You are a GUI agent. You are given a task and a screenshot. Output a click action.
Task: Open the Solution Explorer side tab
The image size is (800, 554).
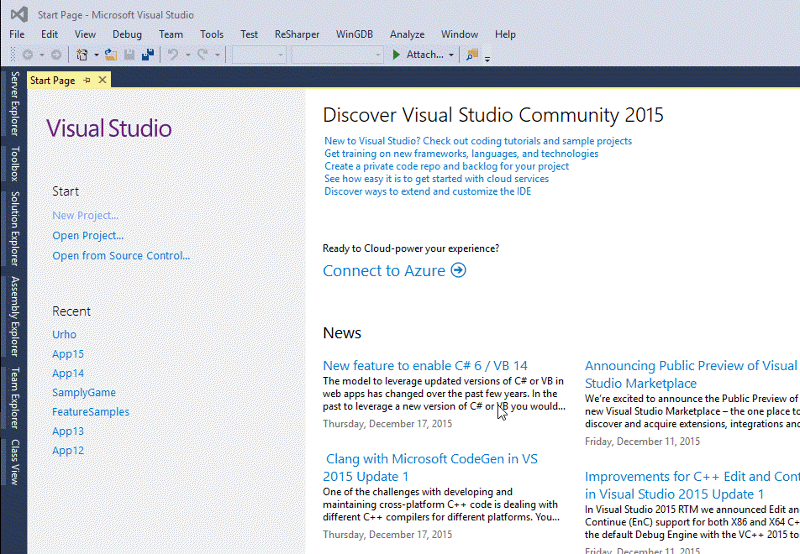coord(14,228)
